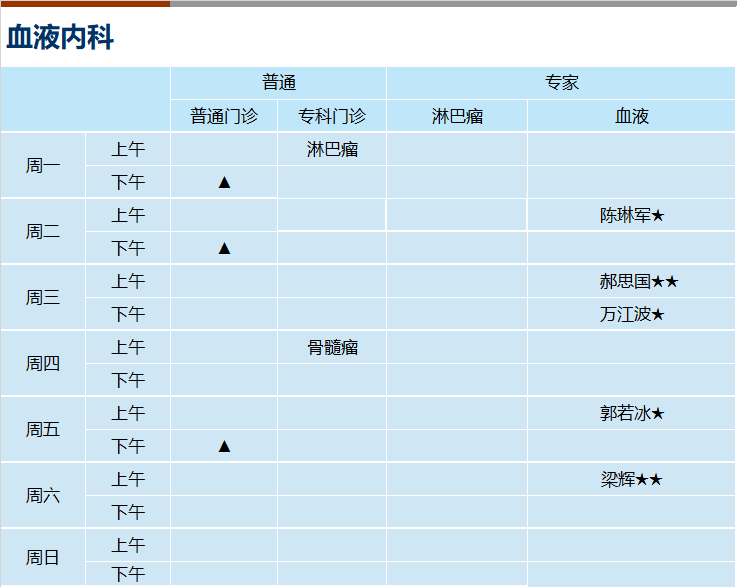Viewport: 737px width, 587px height.
Task: Click 骨髓瘤 in the 周四 上午 row
Action: click(x=332, y=348)
